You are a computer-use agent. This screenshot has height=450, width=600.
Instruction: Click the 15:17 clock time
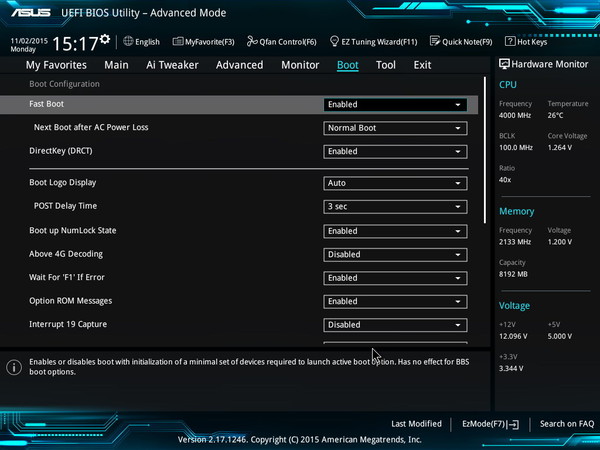pyautogui.click(x=75, y=44)
